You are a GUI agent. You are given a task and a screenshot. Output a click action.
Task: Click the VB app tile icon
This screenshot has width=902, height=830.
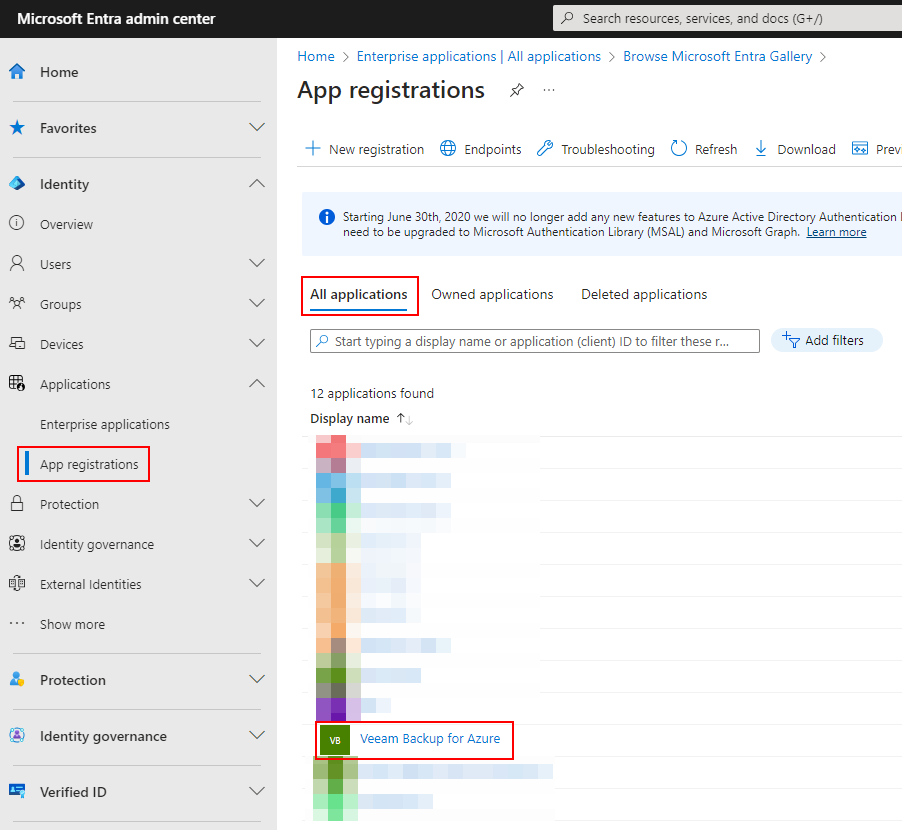(x=335, y=740)
